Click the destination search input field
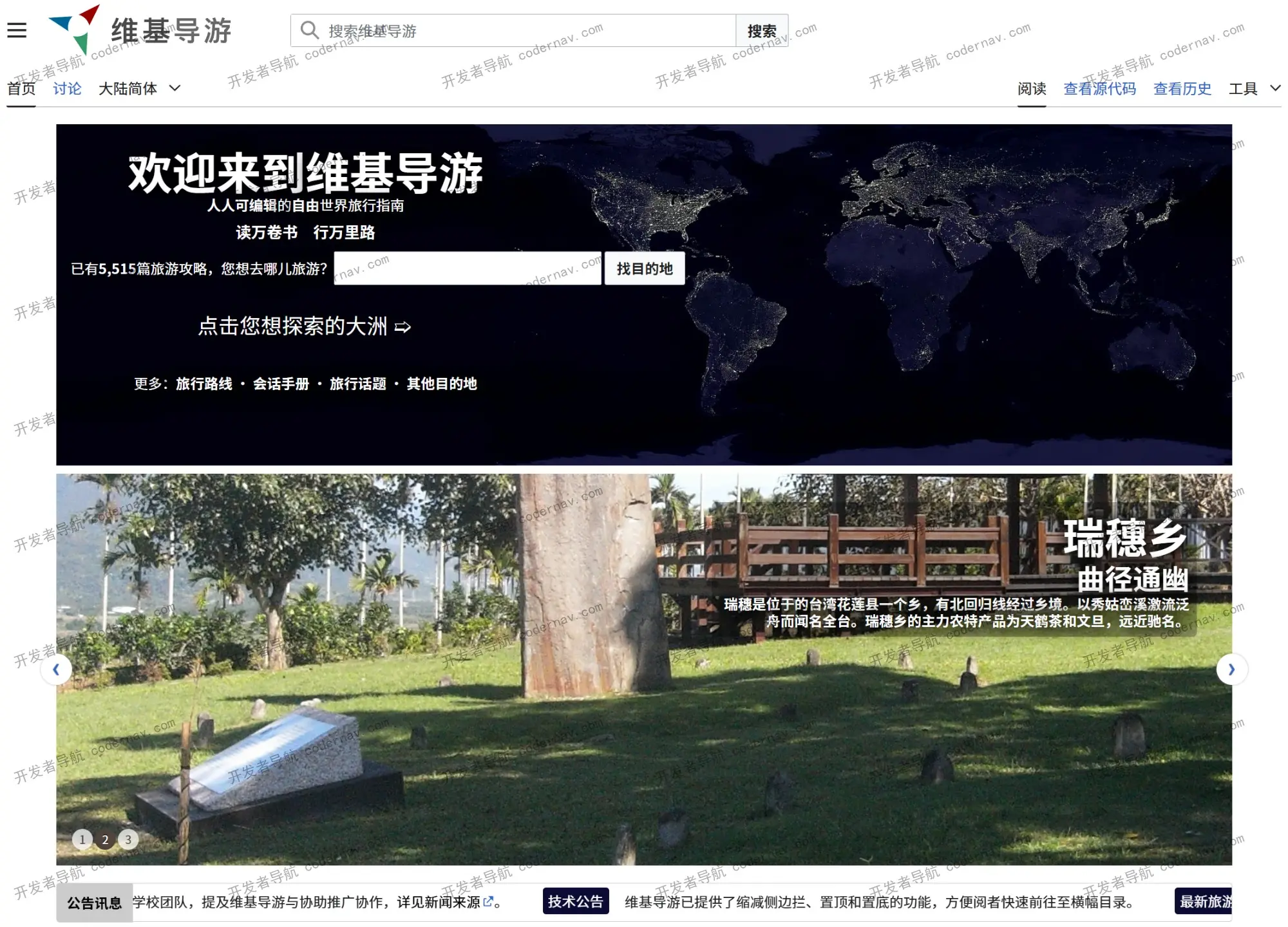Viewport: 1288px width, 927px height. (467, 268)
